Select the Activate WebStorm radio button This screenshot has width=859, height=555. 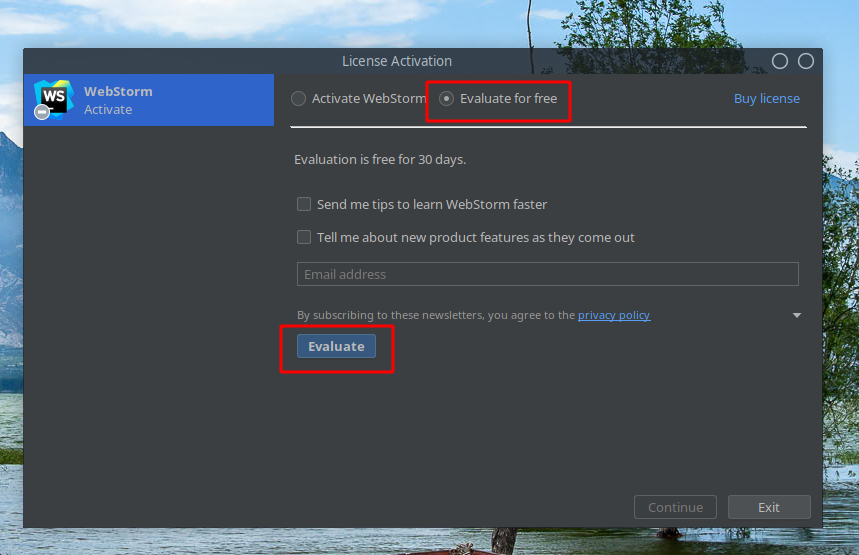point(299,99)
